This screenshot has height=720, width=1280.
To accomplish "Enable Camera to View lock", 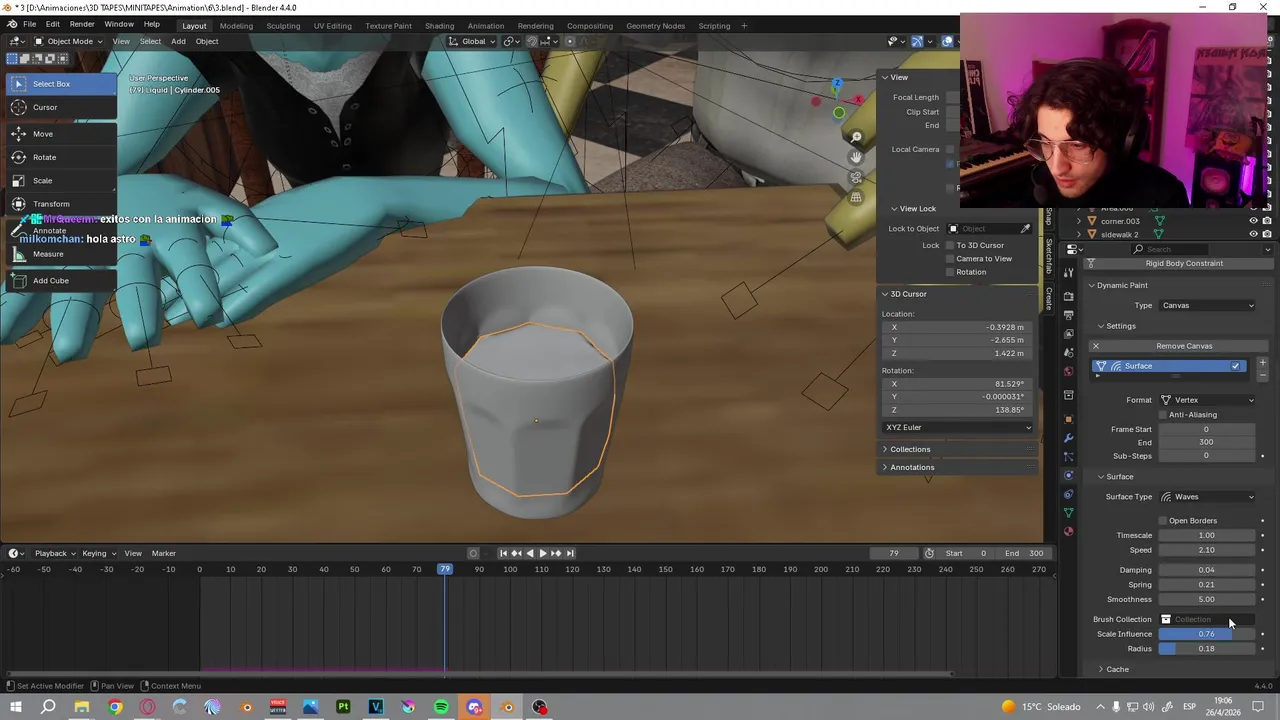I will [x=950, y=259].
